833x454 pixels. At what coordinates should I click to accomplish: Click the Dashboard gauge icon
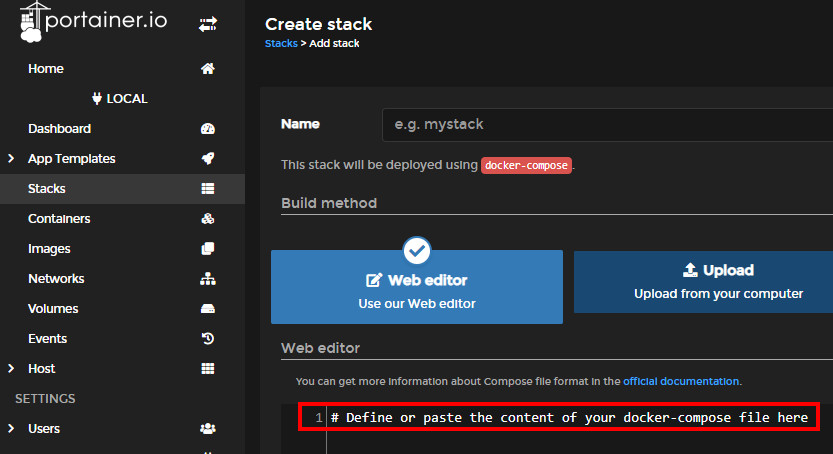click(x=208, y=129)
